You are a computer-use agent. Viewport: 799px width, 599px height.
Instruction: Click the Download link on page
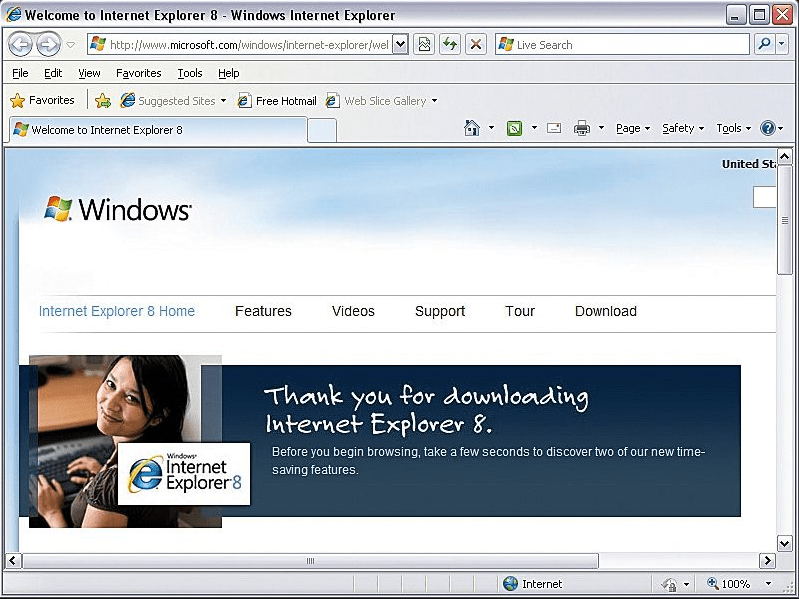(605, 311)
